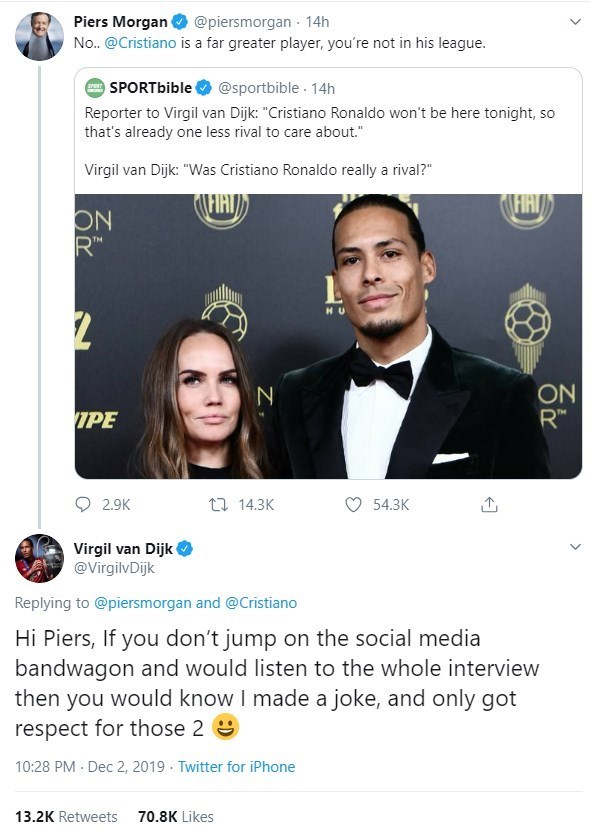
Task: Open the @Cristiano mention in Piers' tweet
Action: pos(140,43)
